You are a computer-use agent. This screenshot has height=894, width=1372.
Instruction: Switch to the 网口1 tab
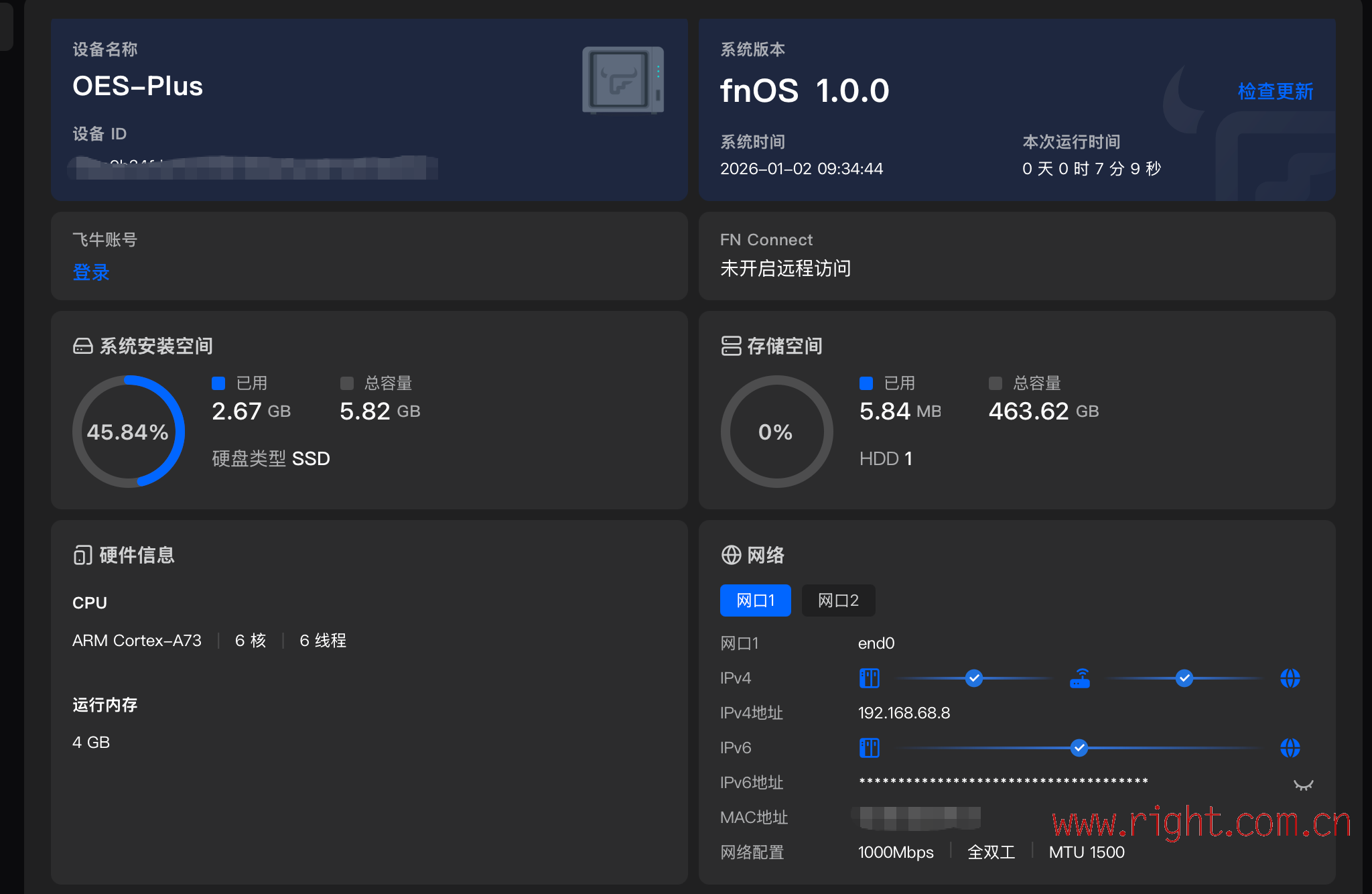tap(755, 600)
